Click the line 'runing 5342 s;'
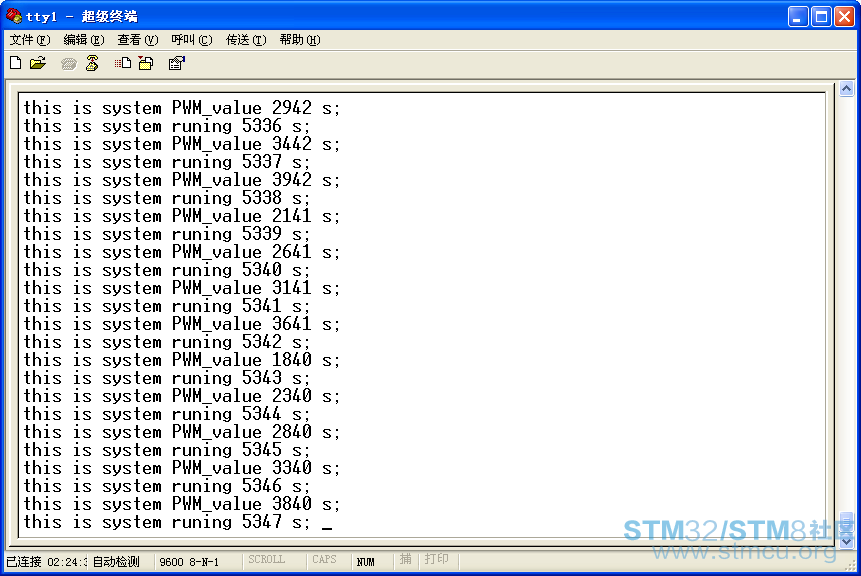 (x=167, y=342)
